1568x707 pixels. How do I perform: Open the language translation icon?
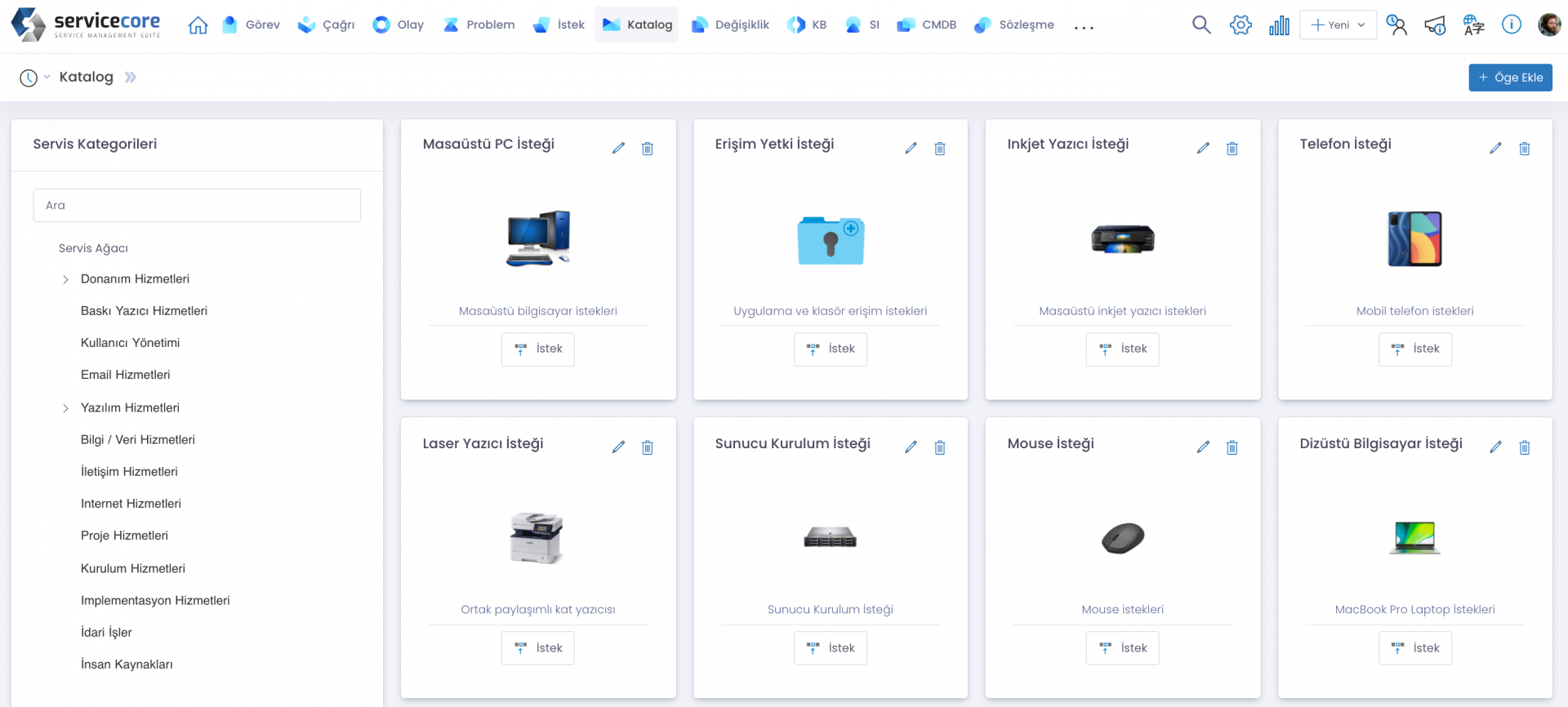point(1473,25)
